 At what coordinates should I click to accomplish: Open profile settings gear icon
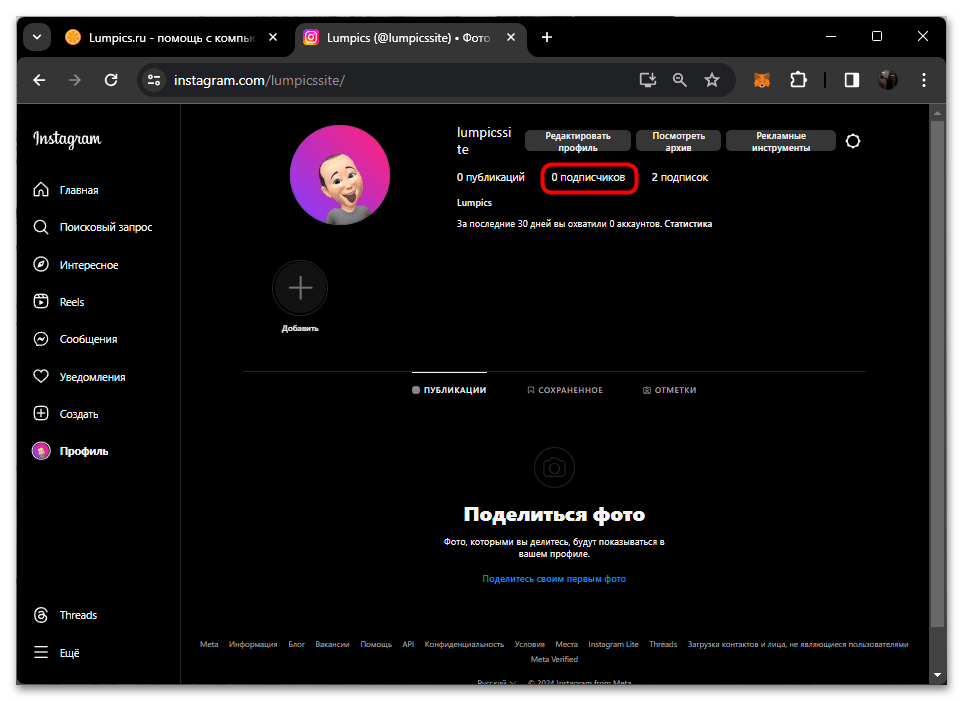(852, 141)
